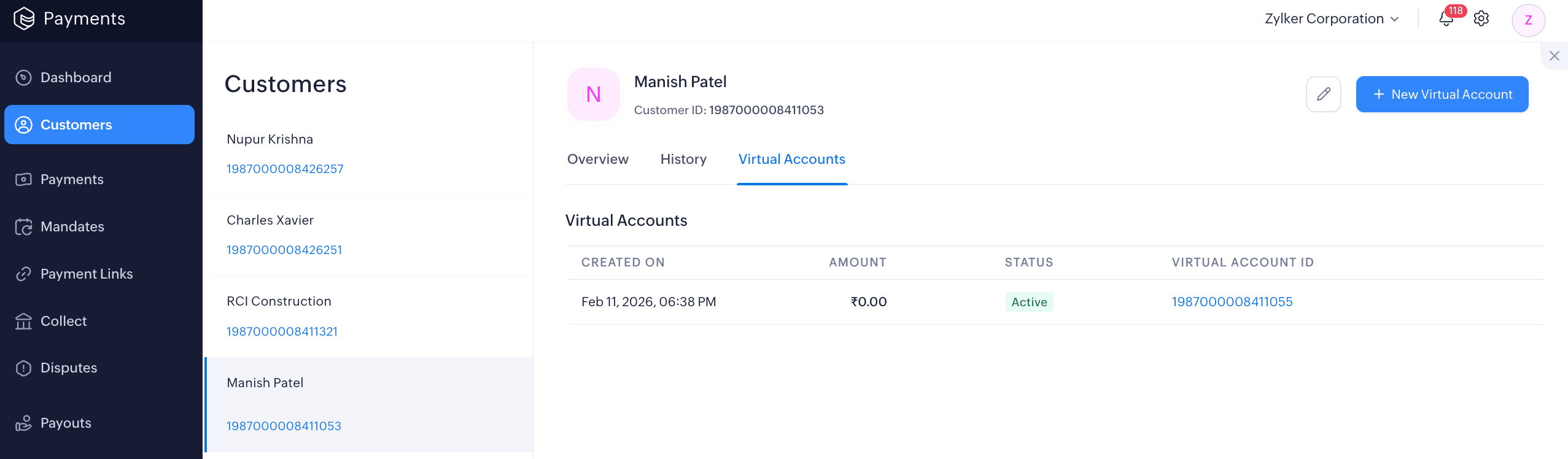Screen dimensions: 1568x459
Task: Open the settings gear icon
Action: [x=1481, y=19]
